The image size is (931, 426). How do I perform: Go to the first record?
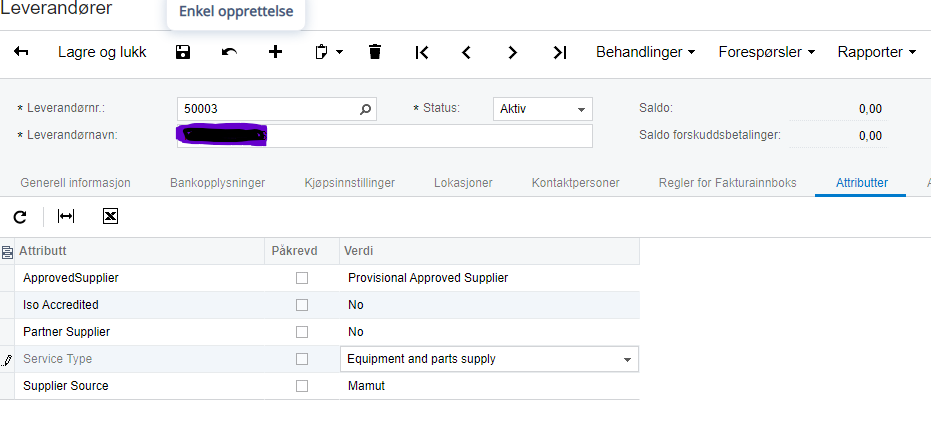pos(422,52)
